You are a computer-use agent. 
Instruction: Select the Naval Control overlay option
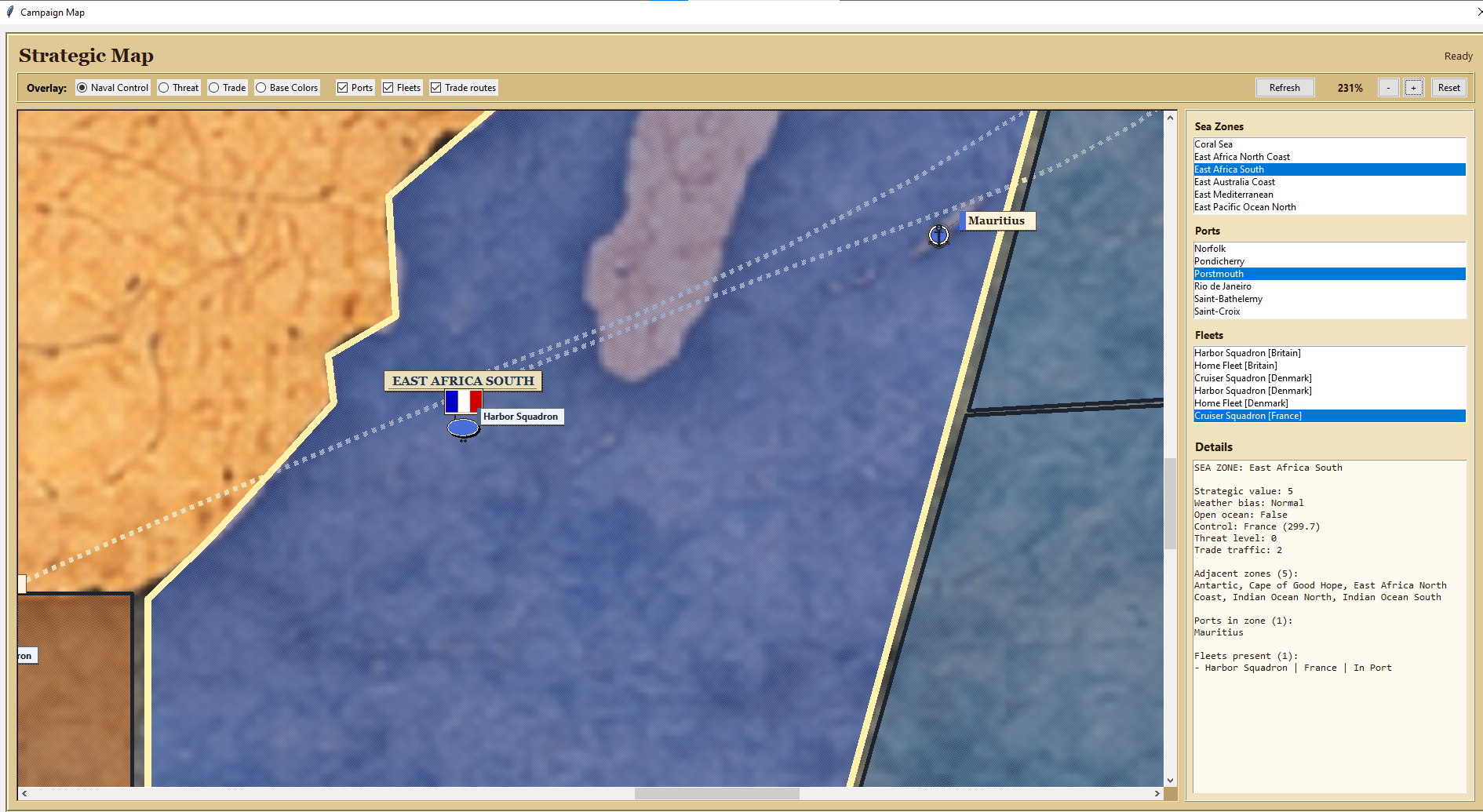(x=112, y=88)
